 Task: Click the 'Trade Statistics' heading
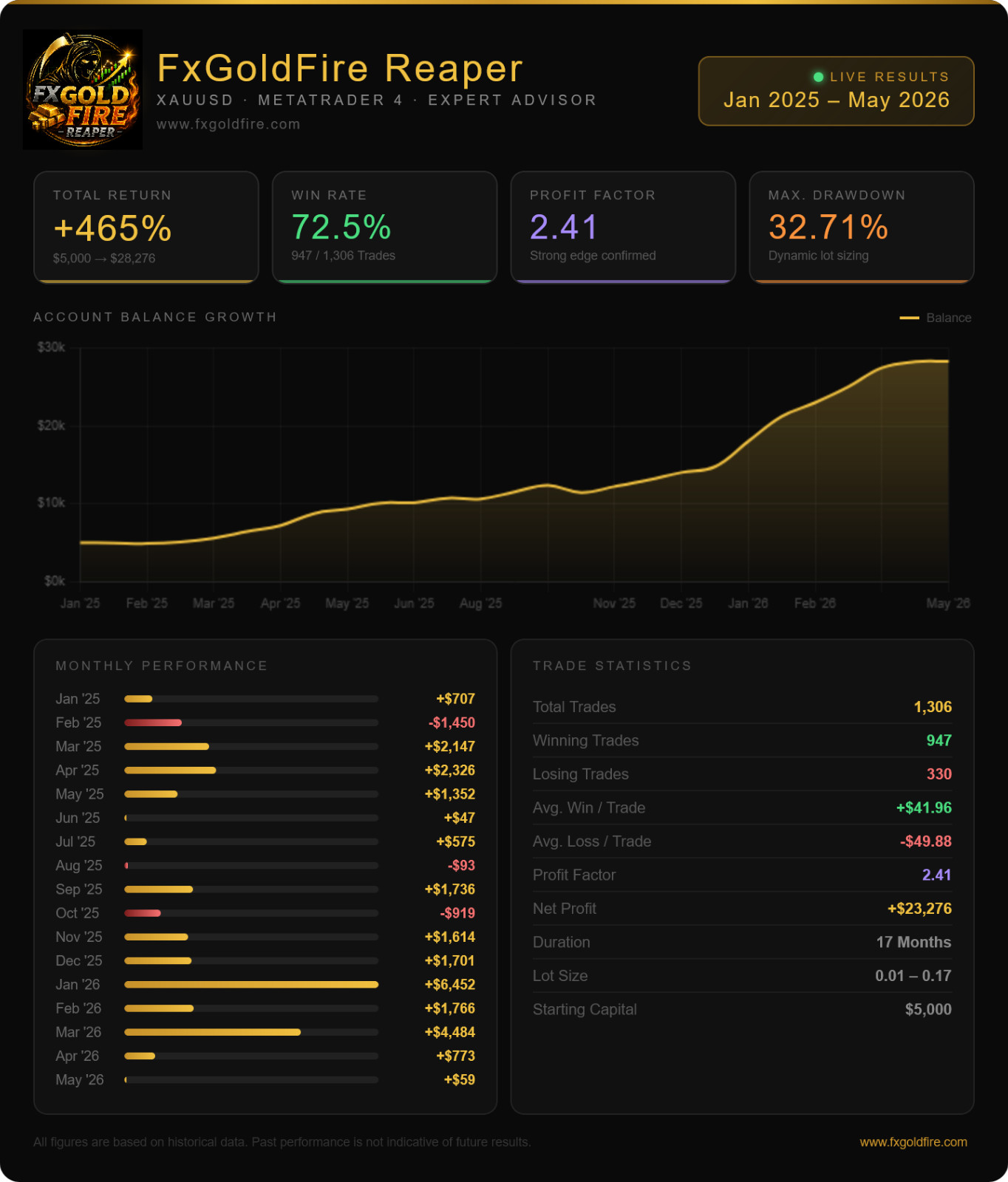point(612,666)
